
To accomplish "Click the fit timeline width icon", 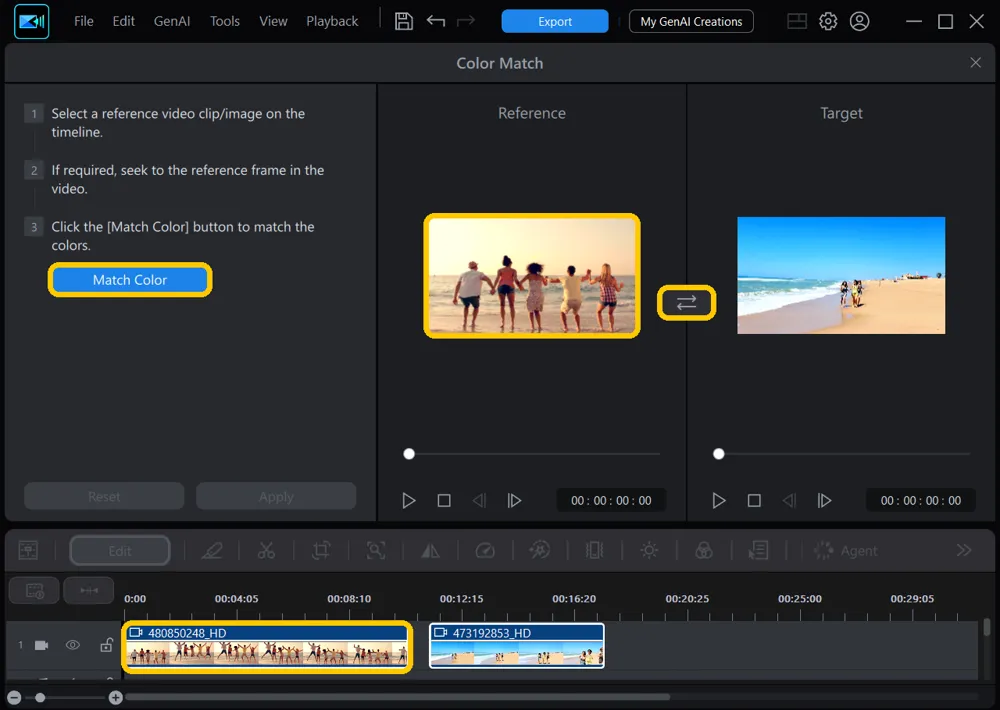I will pos(89,590).
